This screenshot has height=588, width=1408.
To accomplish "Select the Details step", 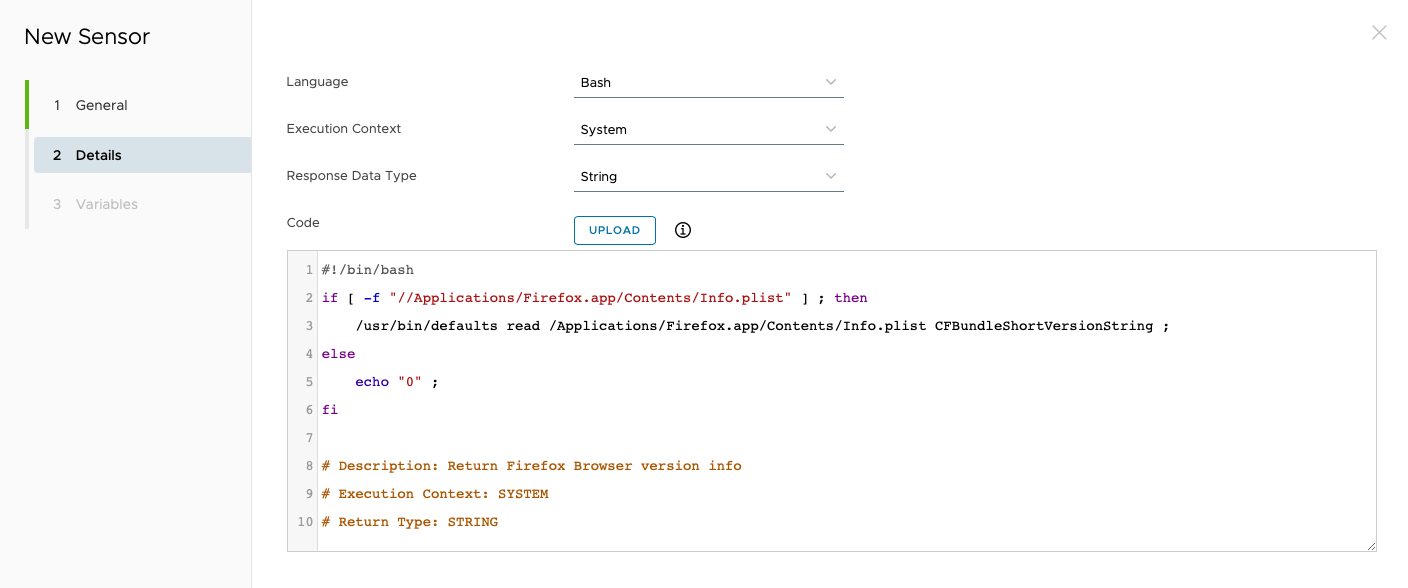I will [x=98, y=155].
